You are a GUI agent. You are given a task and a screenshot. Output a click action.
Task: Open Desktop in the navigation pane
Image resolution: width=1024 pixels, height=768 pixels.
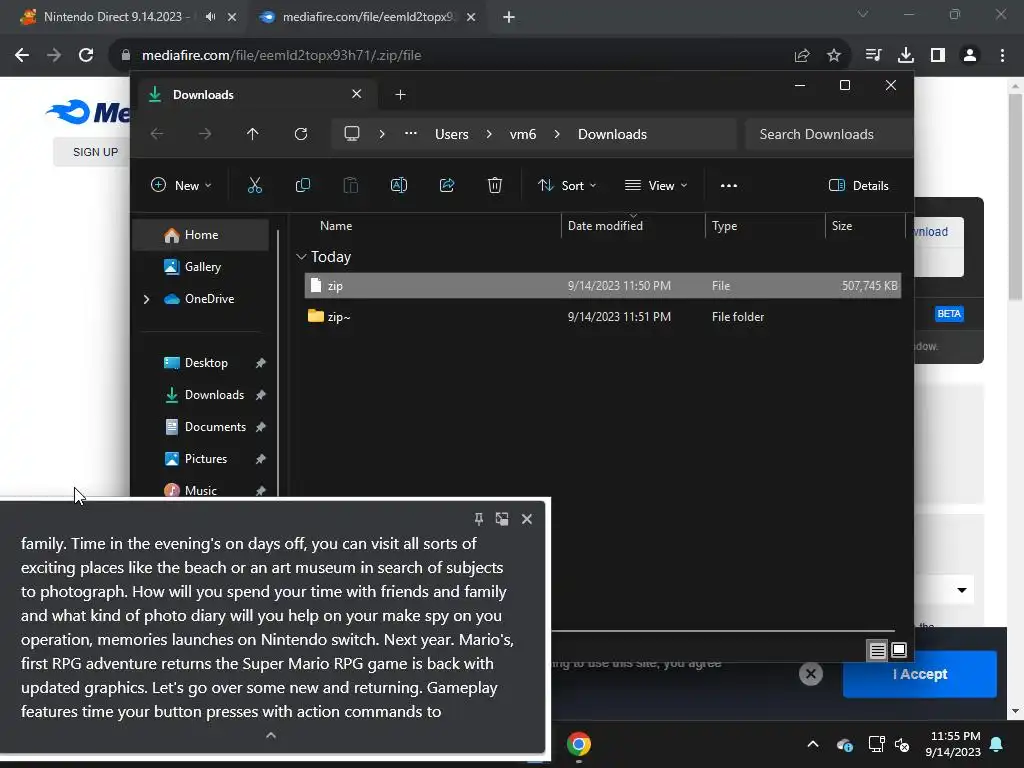[x=206, y=362]
